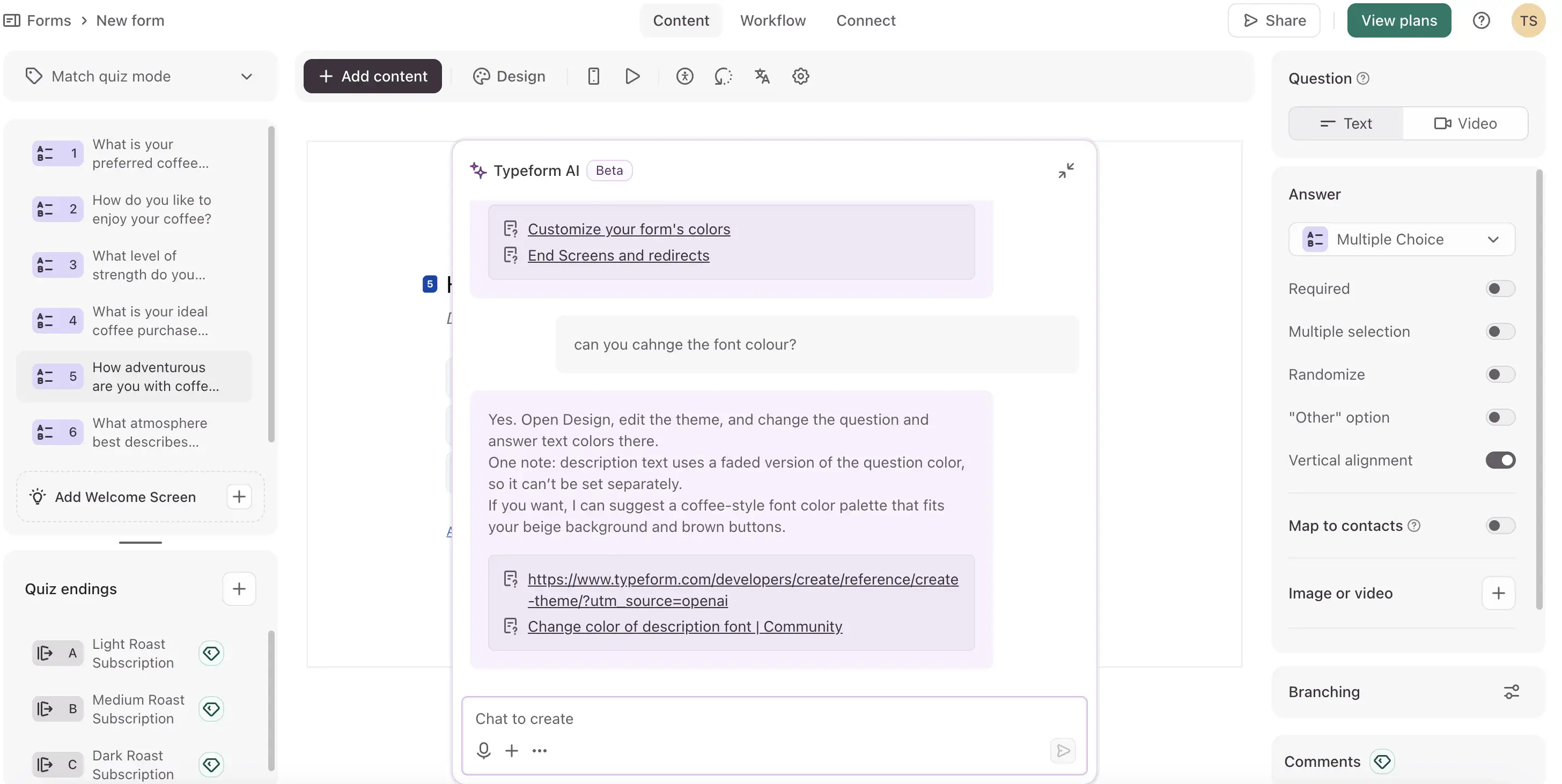
Task: Add an Image or video
Action: pyautogui.click(x=1498, y=593)
